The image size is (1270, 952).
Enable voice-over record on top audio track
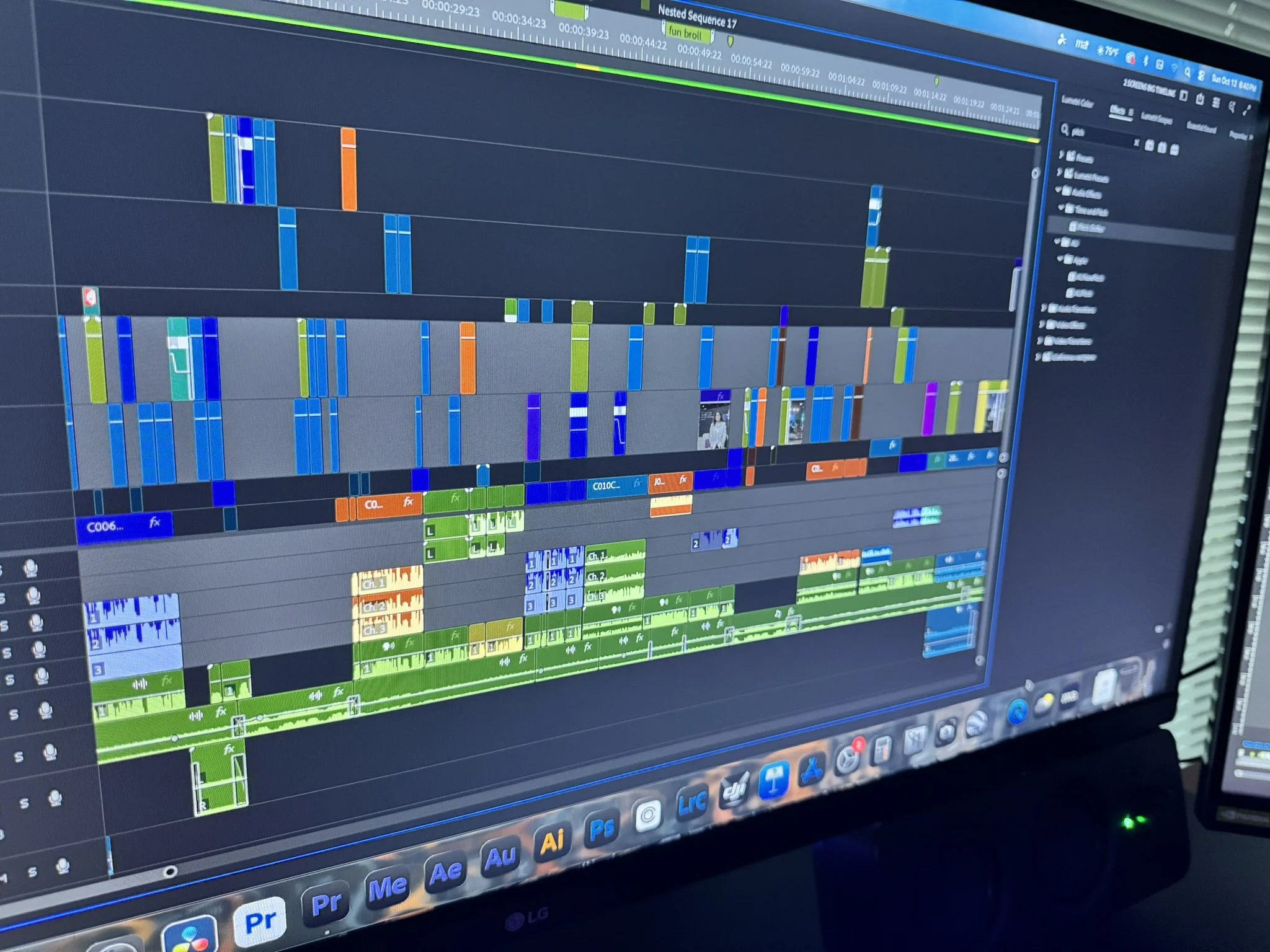click(x=30, y=568)
